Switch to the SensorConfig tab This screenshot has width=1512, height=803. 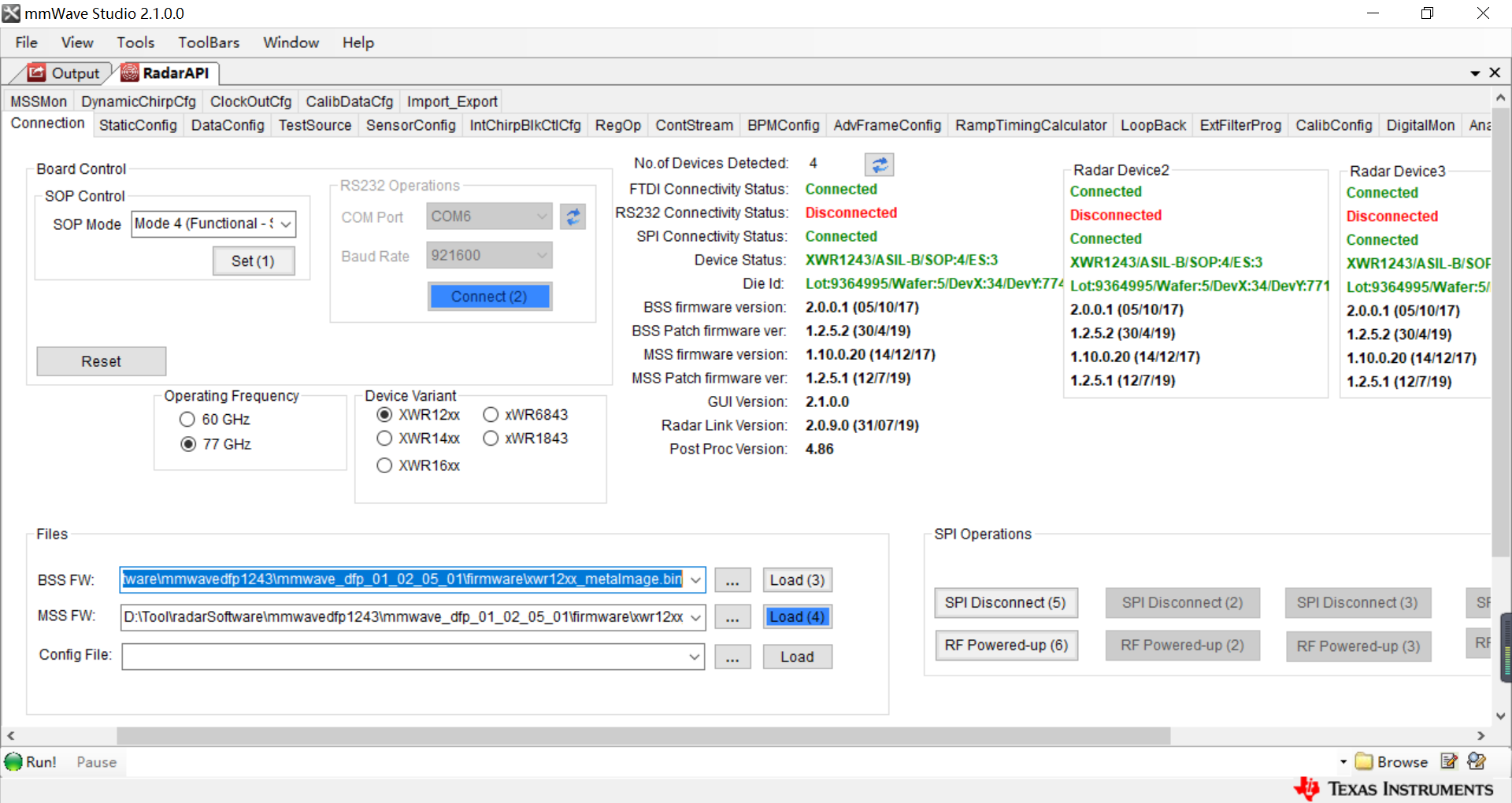coord(410,125)
